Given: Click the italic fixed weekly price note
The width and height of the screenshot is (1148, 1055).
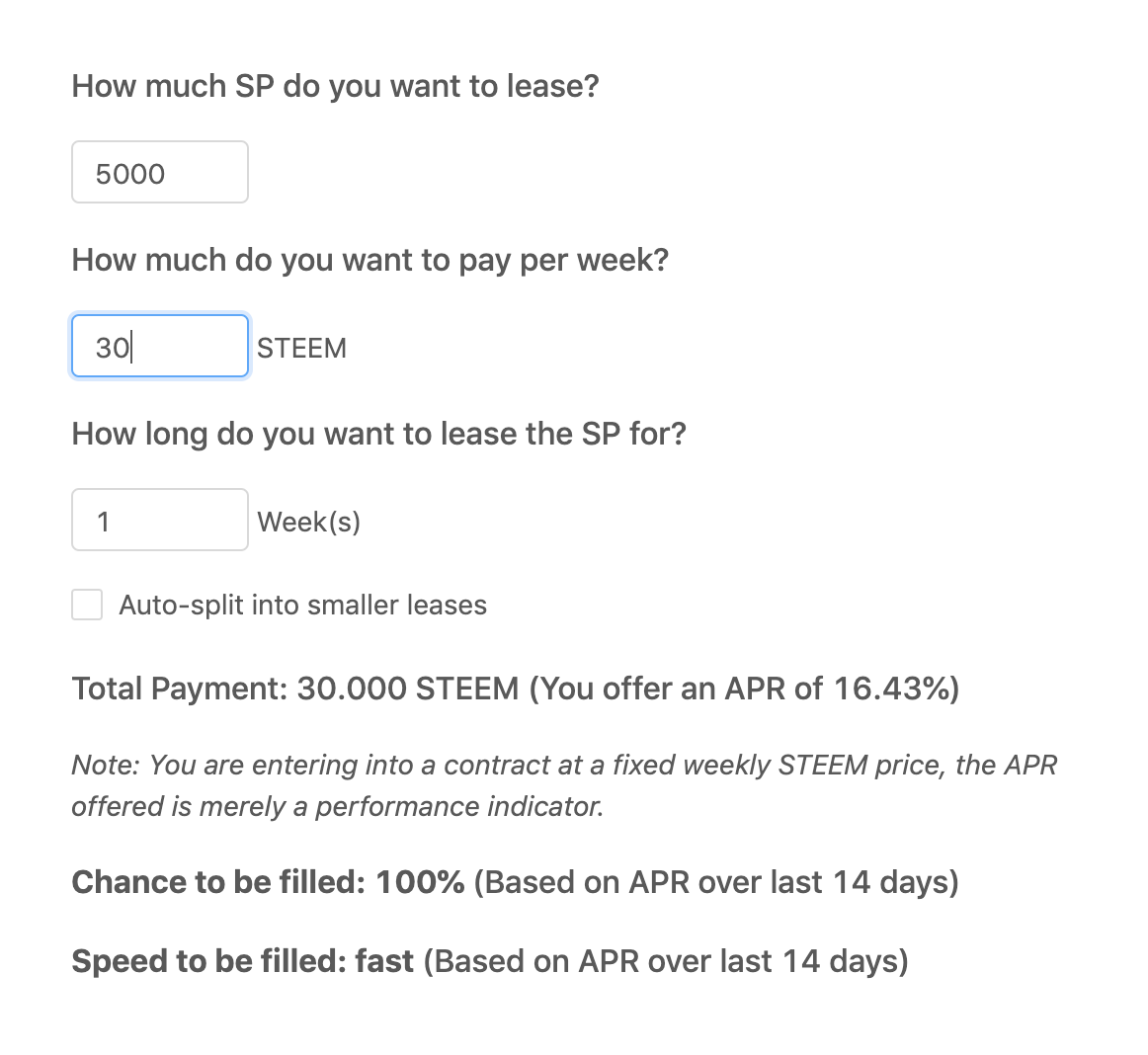Looking at the screenshot, I should (563, 766).
